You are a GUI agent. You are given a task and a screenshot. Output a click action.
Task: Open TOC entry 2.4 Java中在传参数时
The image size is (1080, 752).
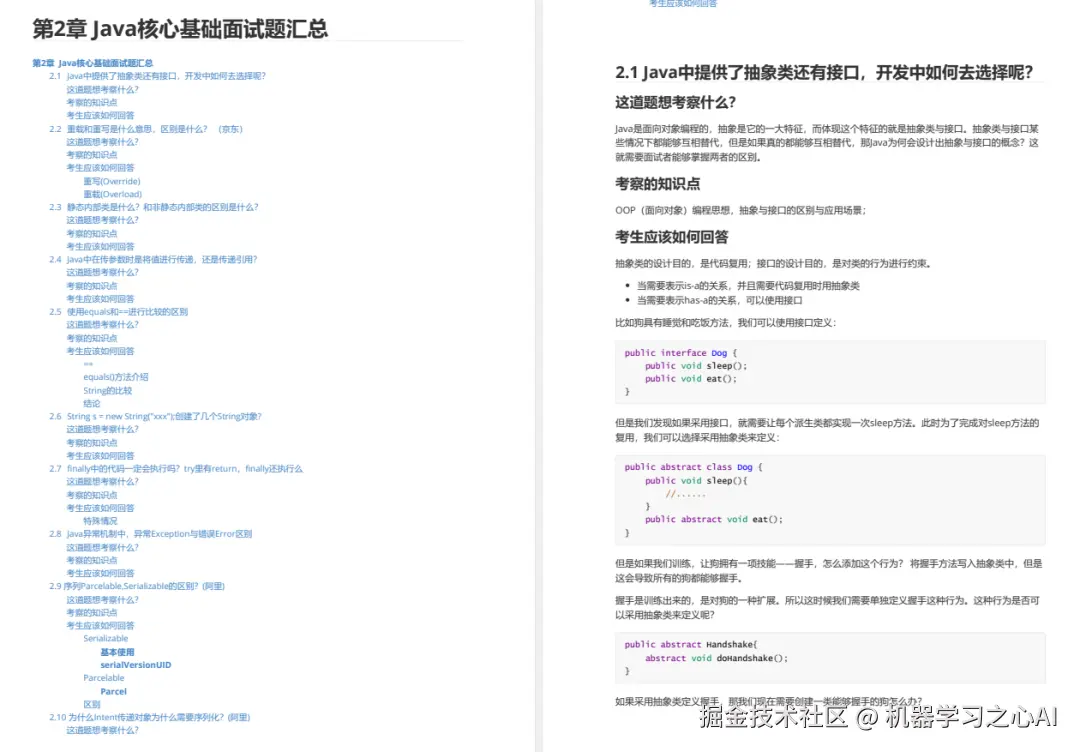click(153, 260)
